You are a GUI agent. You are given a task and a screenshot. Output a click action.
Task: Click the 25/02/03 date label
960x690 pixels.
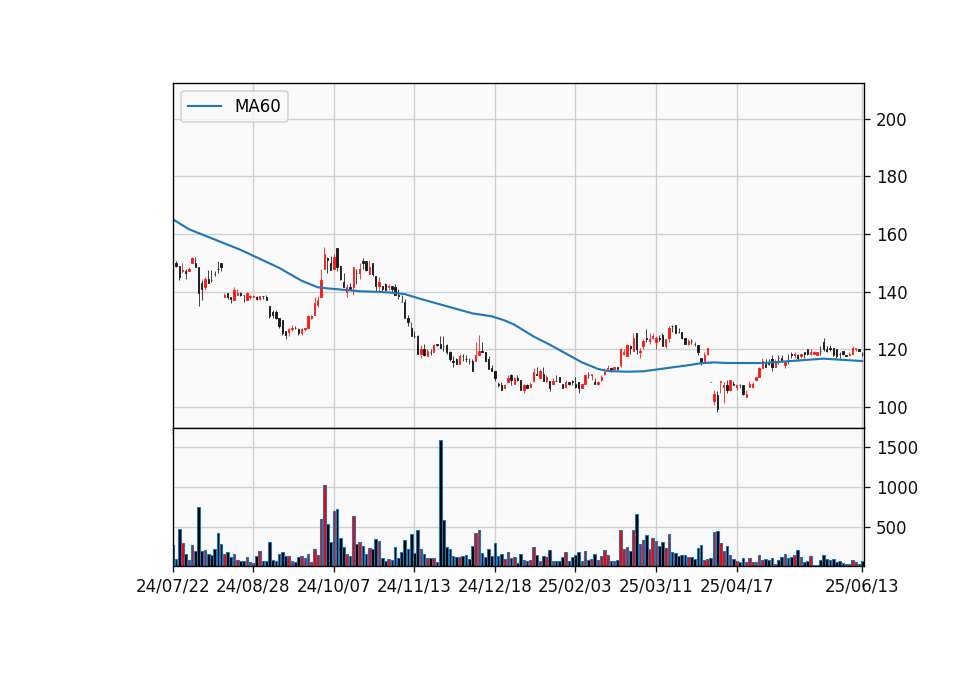(575, 586)
